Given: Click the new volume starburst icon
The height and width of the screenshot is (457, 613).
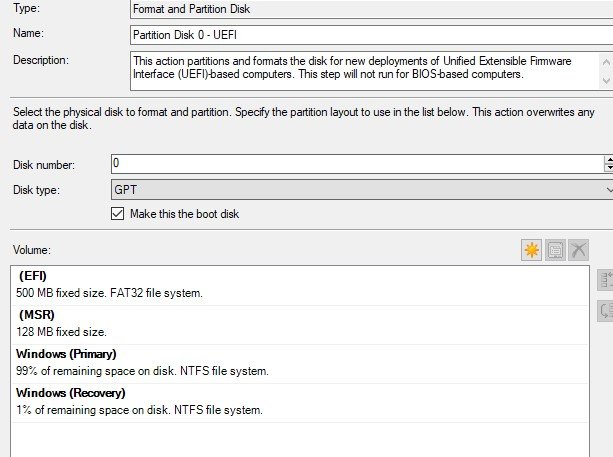Looking at the screenshot, I should tap(531, 250).
